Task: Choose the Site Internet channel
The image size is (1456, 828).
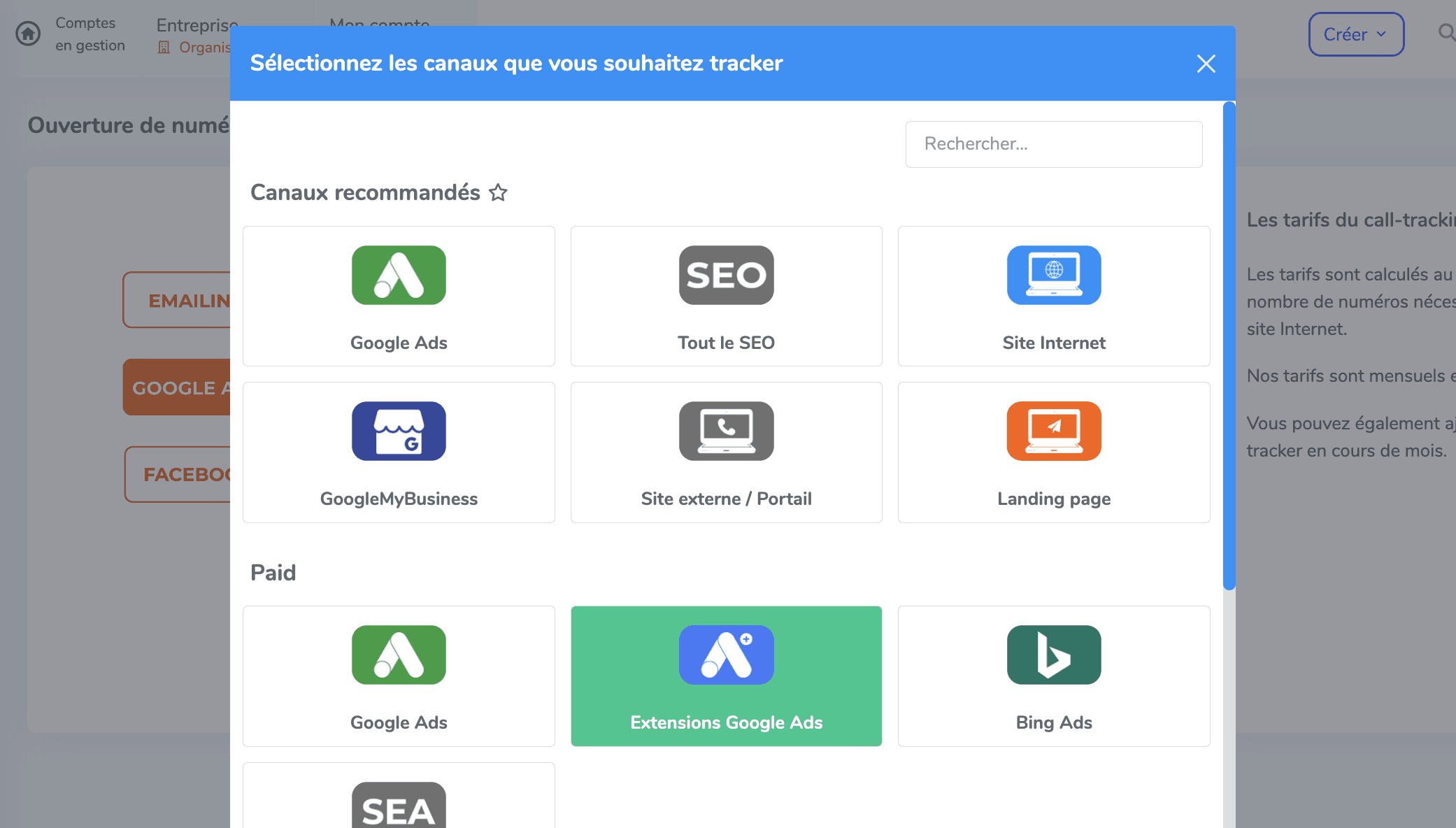Action: tap(1054, 296)
